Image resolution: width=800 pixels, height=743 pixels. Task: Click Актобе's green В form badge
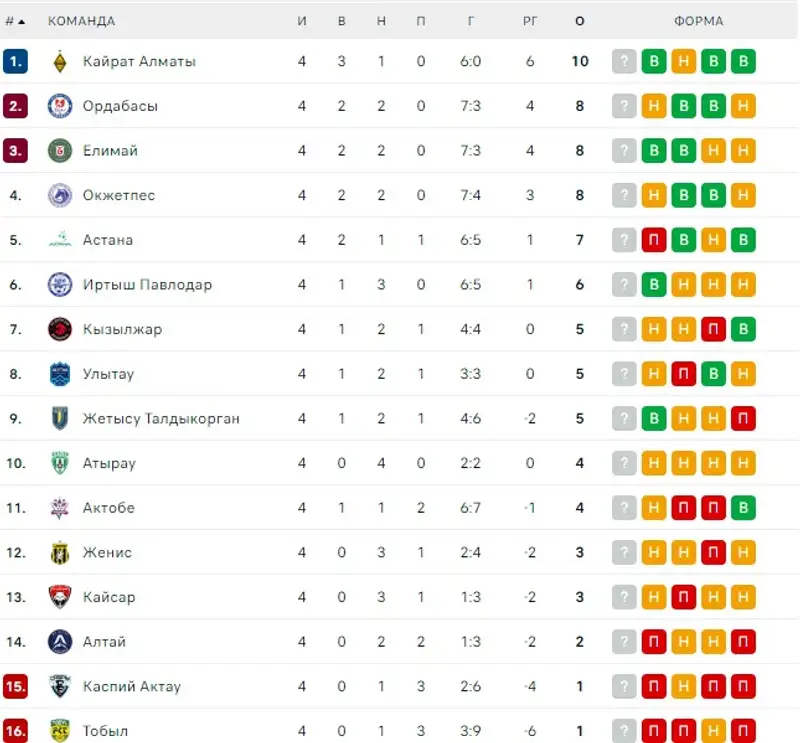[743, 508]
